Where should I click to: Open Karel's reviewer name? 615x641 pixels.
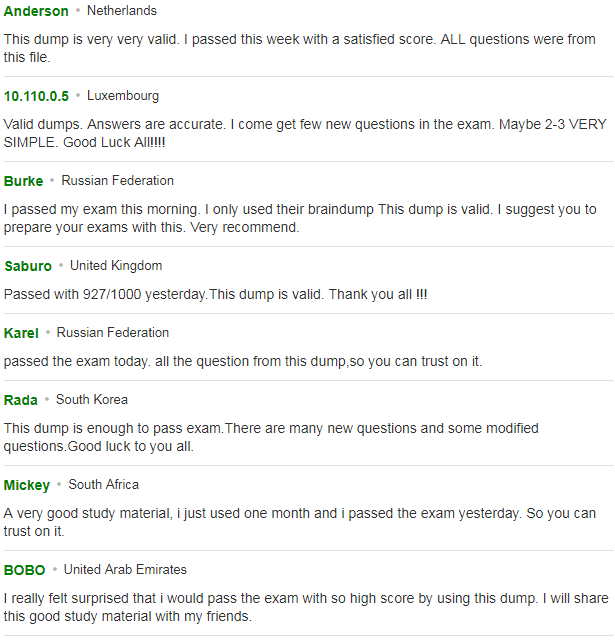tap(21, 333)
